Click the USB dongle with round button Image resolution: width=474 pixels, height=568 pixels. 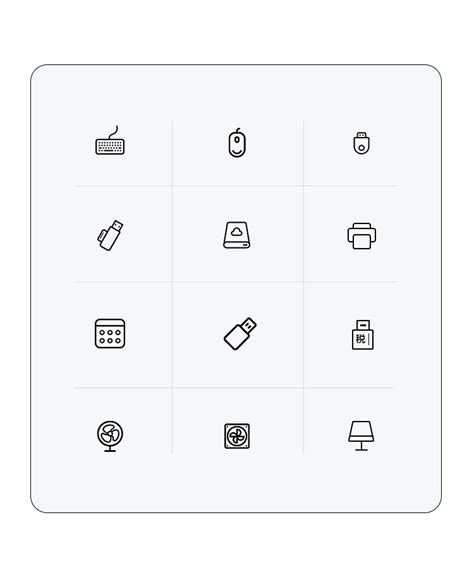(x=361, y=143)
